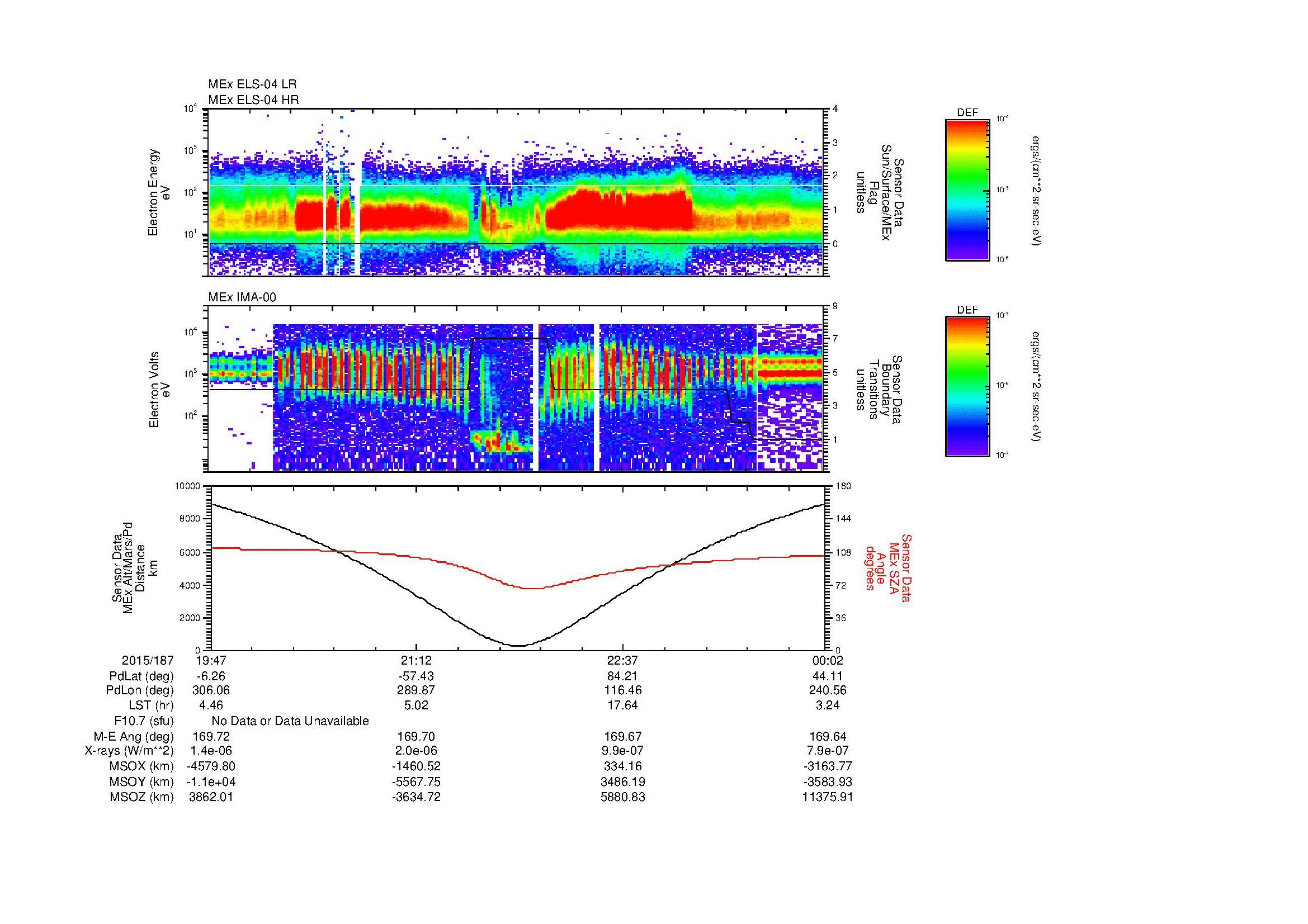
Task: Click the MSOX value '-4579.80'
Action: click(211, 766)
